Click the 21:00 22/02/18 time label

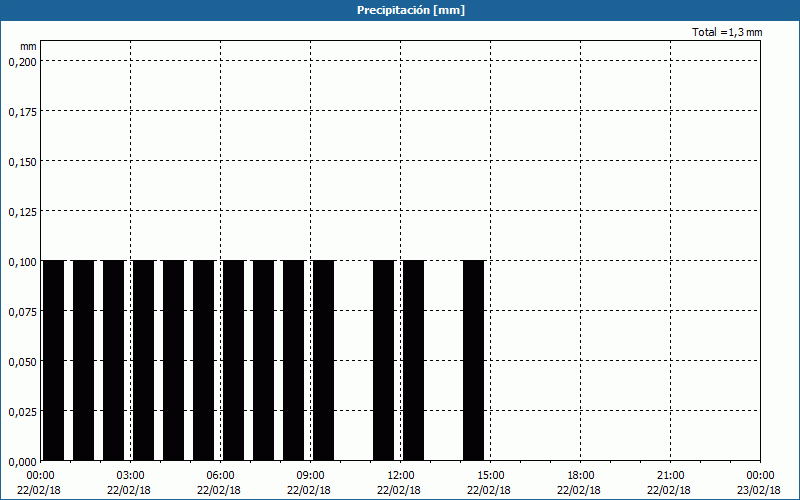669,483
